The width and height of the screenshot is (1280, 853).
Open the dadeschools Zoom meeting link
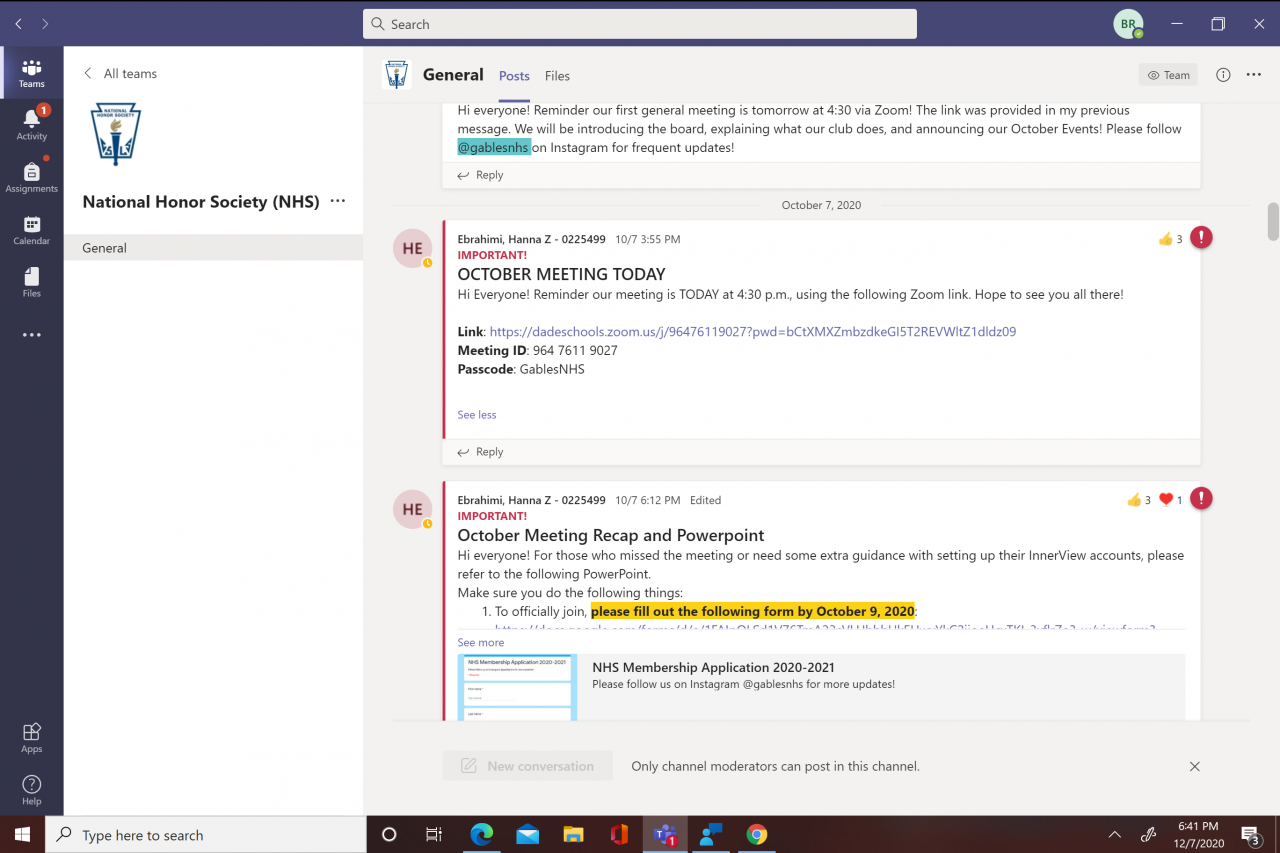[x=752, y=331]
